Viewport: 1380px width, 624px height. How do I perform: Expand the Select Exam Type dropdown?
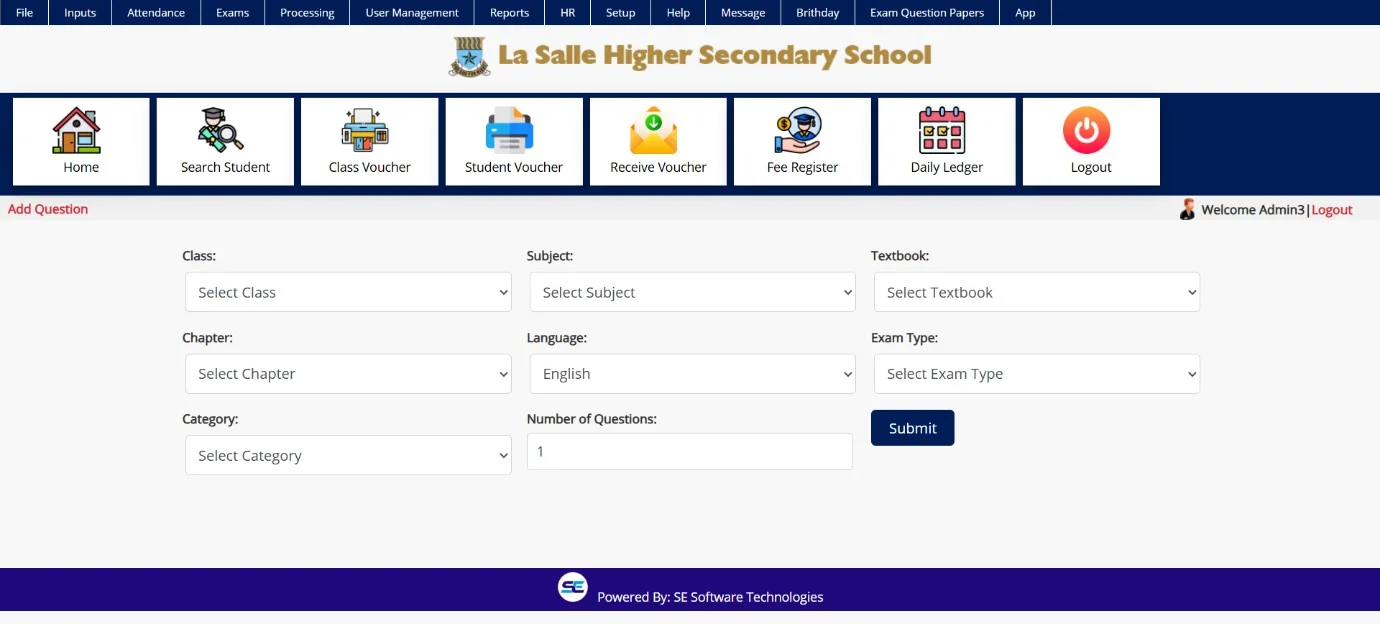[x=1036, y=374]
